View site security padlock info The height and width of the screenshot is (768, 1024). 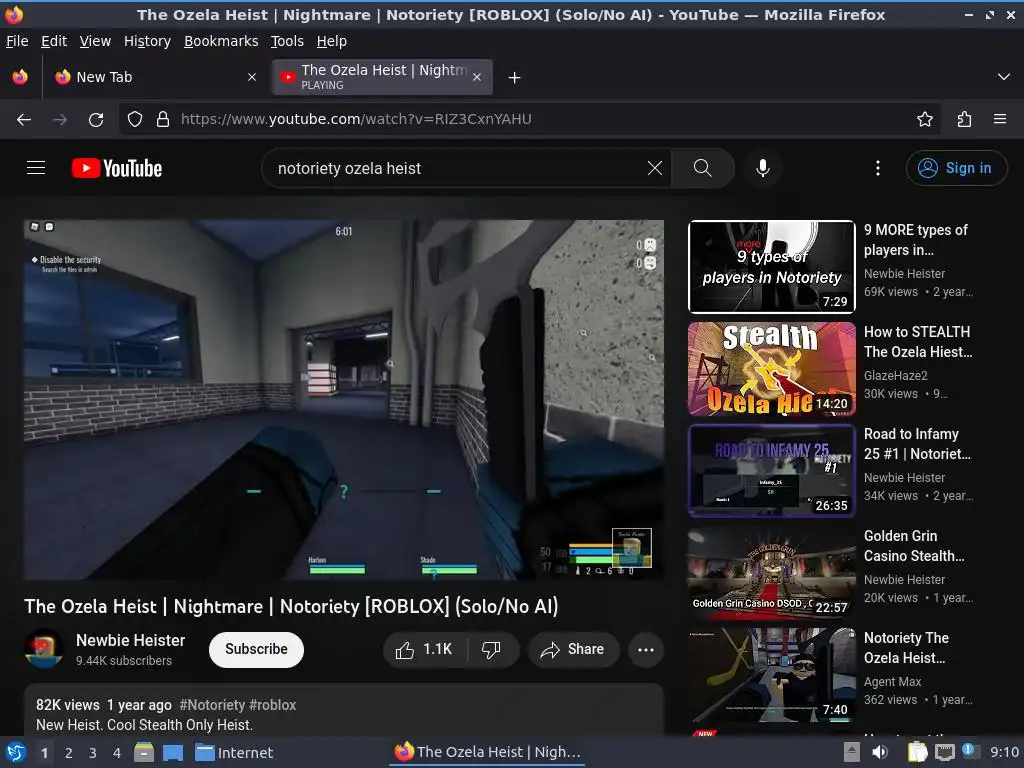coord(163,120)
